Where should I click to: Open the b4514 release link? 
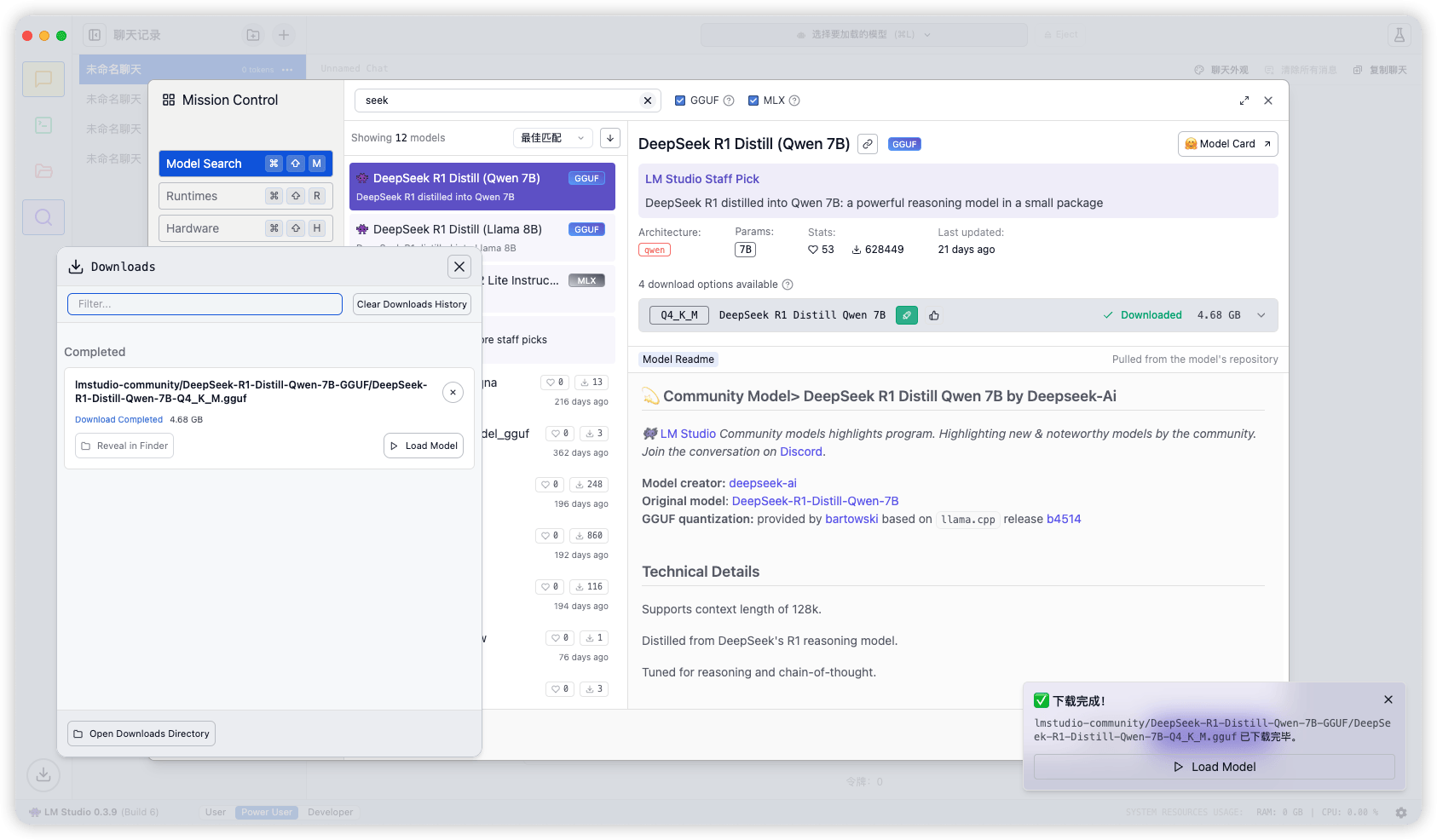tap(1064, 519)
